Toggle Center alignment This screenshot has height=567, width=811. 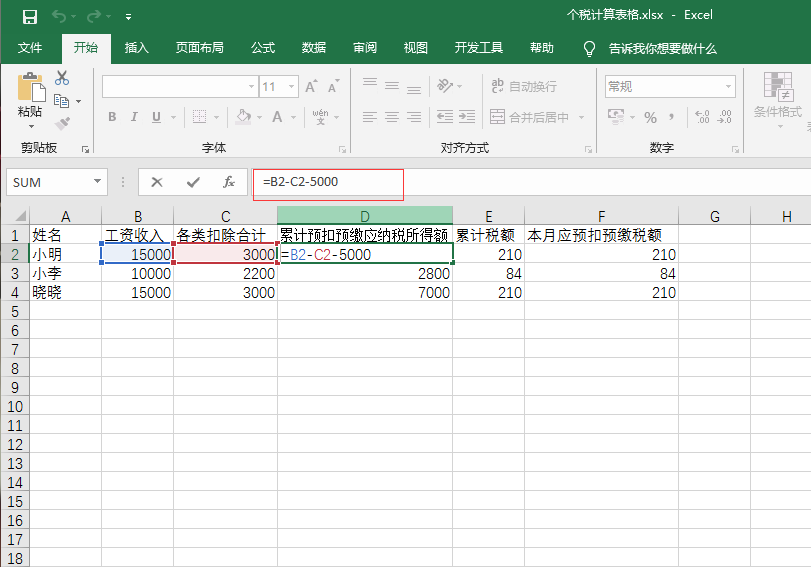tap(392, 117)
